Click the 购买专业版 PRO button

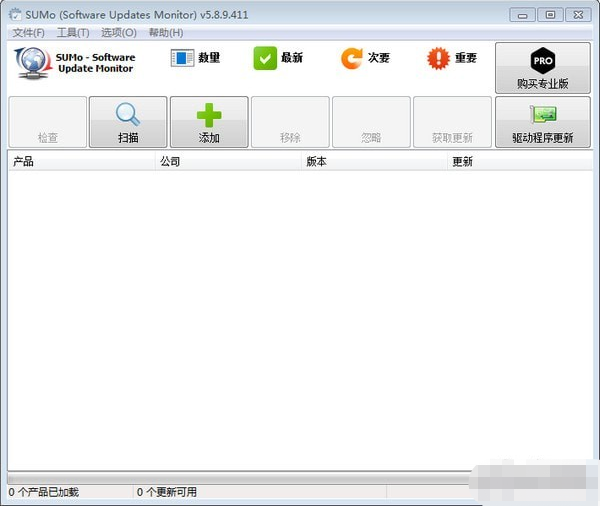tap(543, 68)
